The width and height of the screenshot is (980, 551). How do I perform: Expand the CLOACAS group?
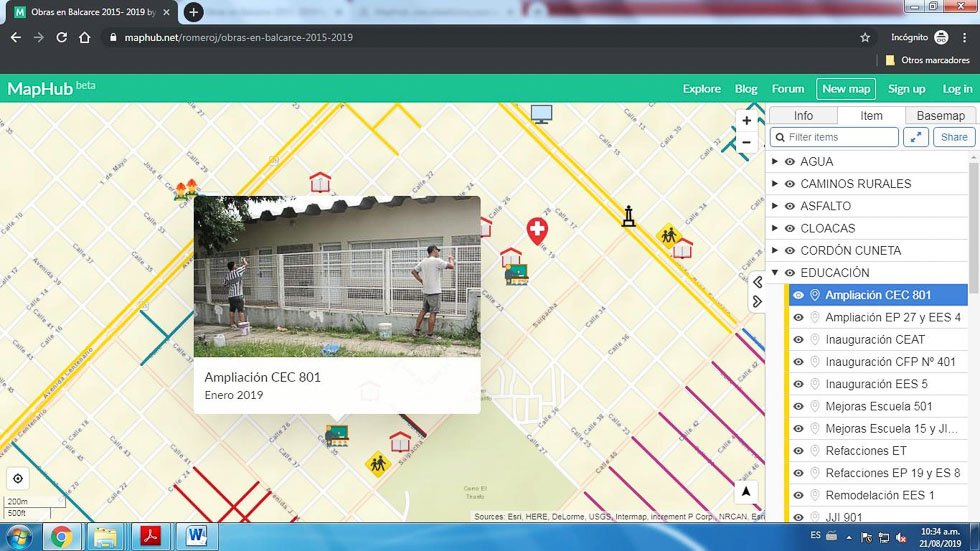(775, 228)
